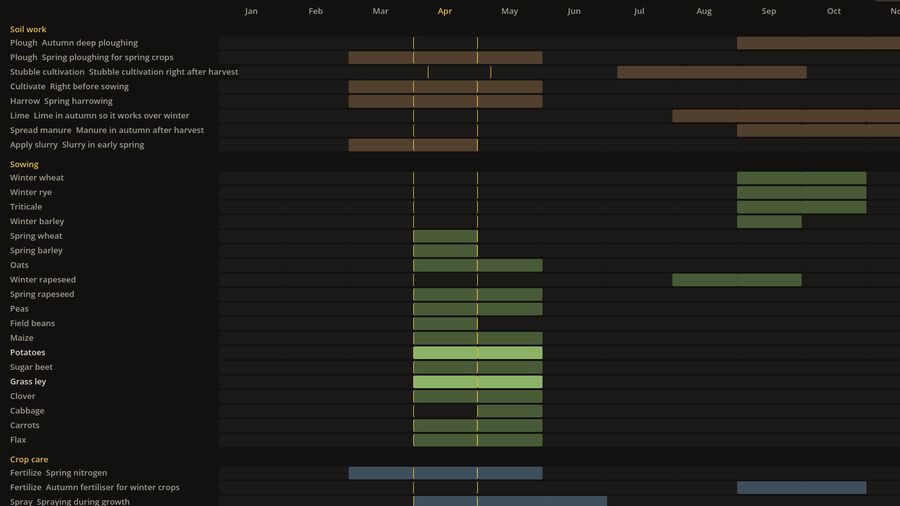Select Spray Spraying during growth row

pyautogui.click(x=69, y=501)
